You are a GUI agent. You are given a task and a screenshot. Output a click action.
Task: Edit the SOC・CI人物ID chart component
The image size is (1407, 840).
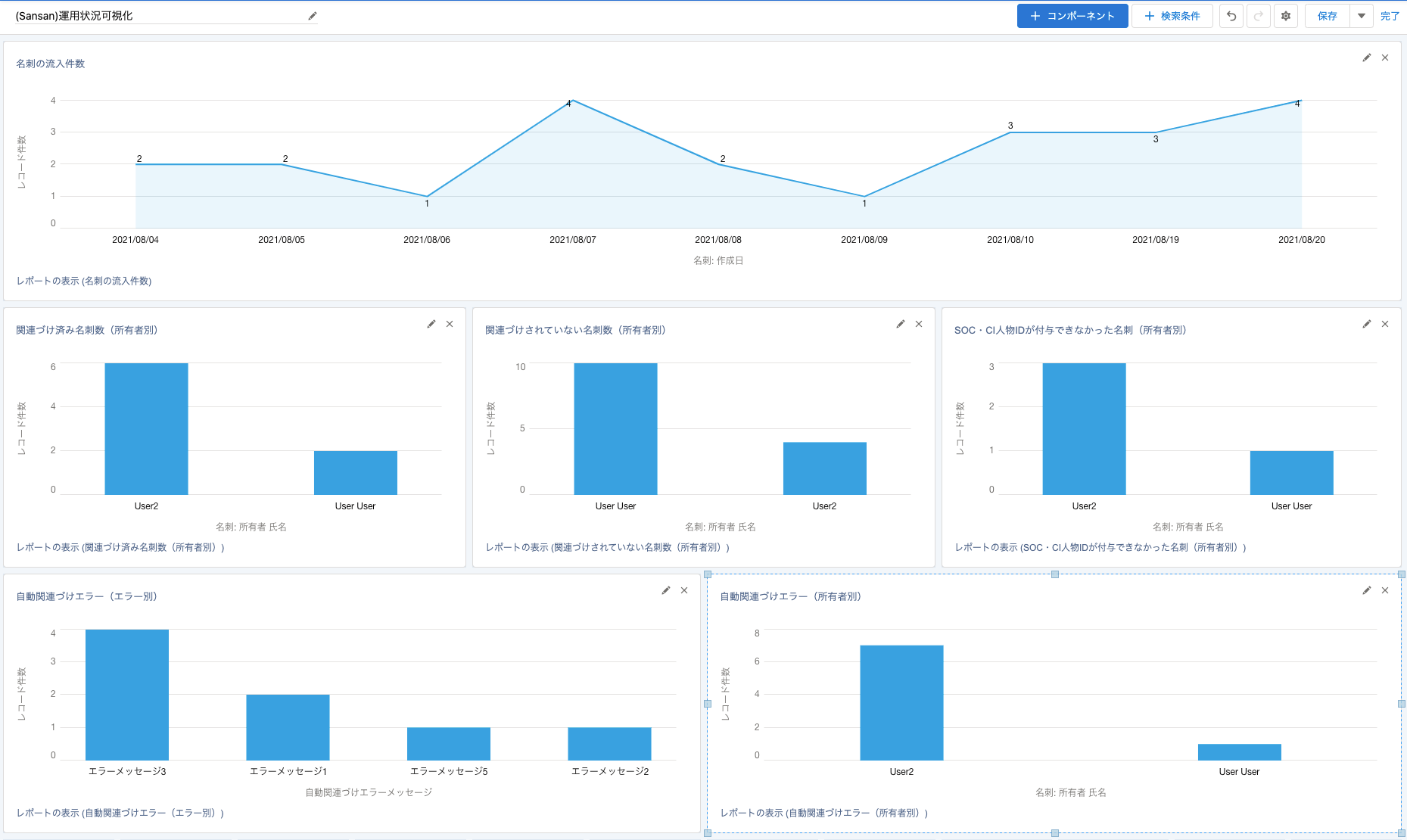[1367, 324]
